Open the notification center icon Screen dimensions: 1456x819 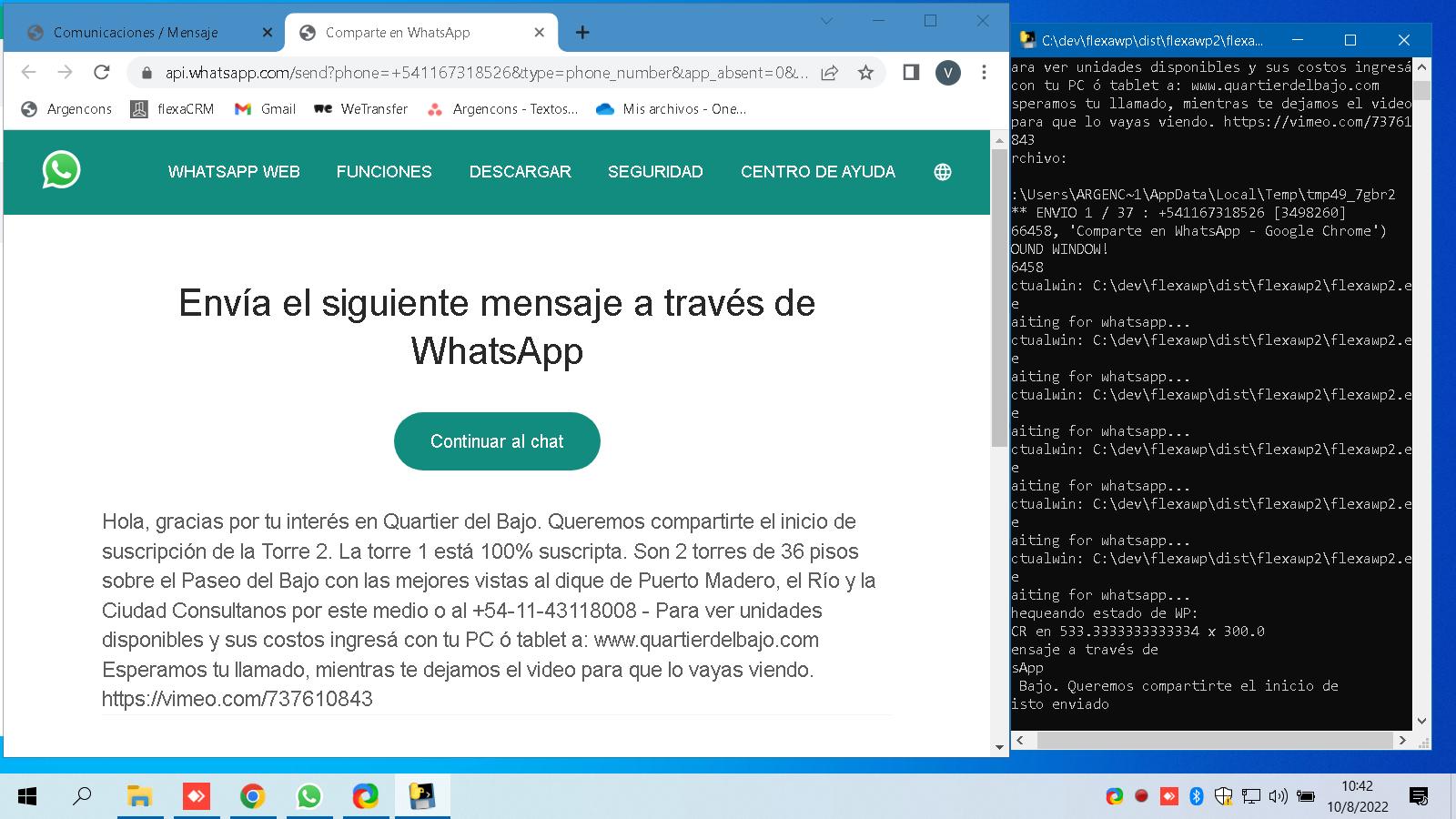pos(1418,797)
